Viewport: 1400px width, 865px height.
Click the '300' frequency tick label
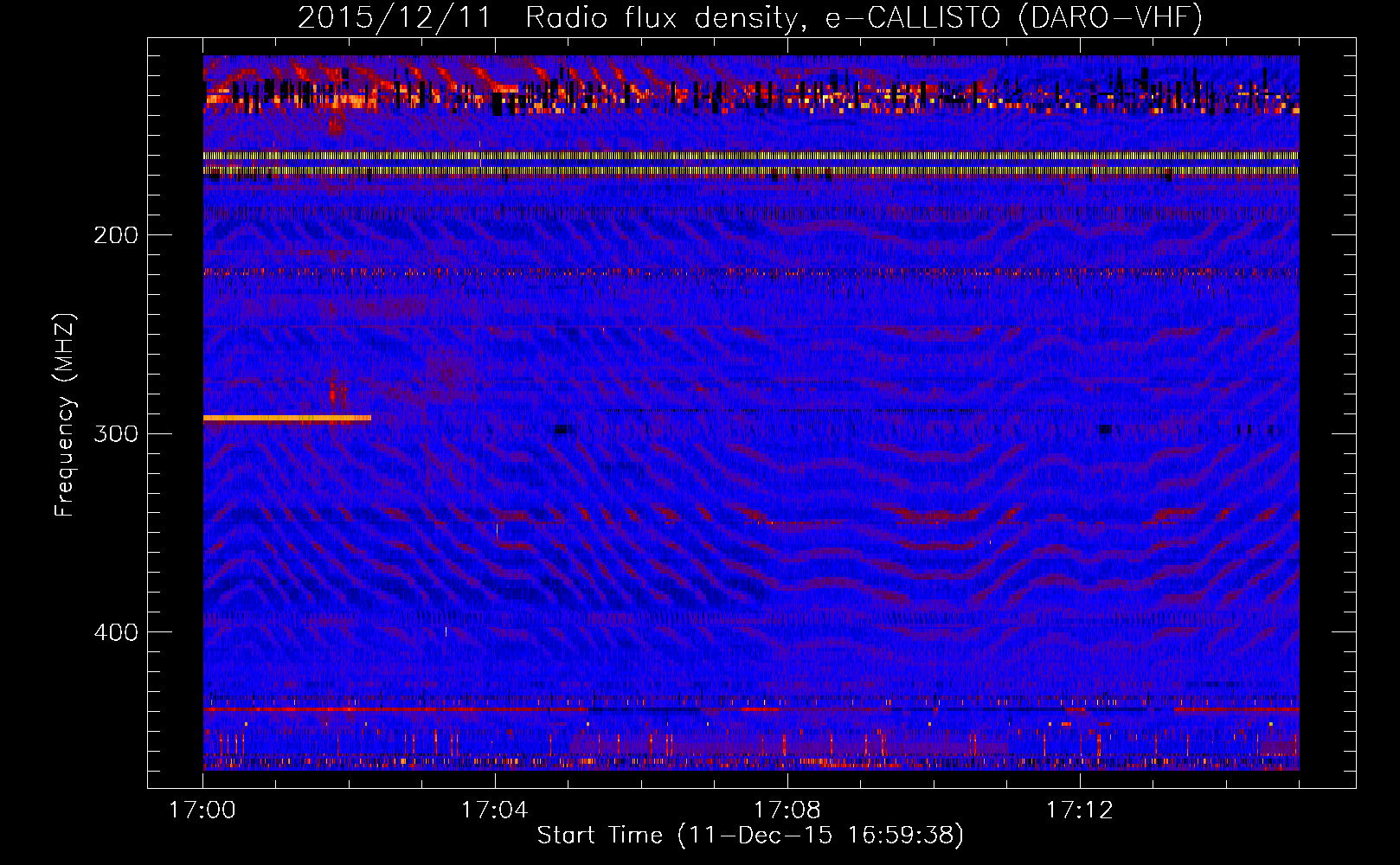point(116,433)
